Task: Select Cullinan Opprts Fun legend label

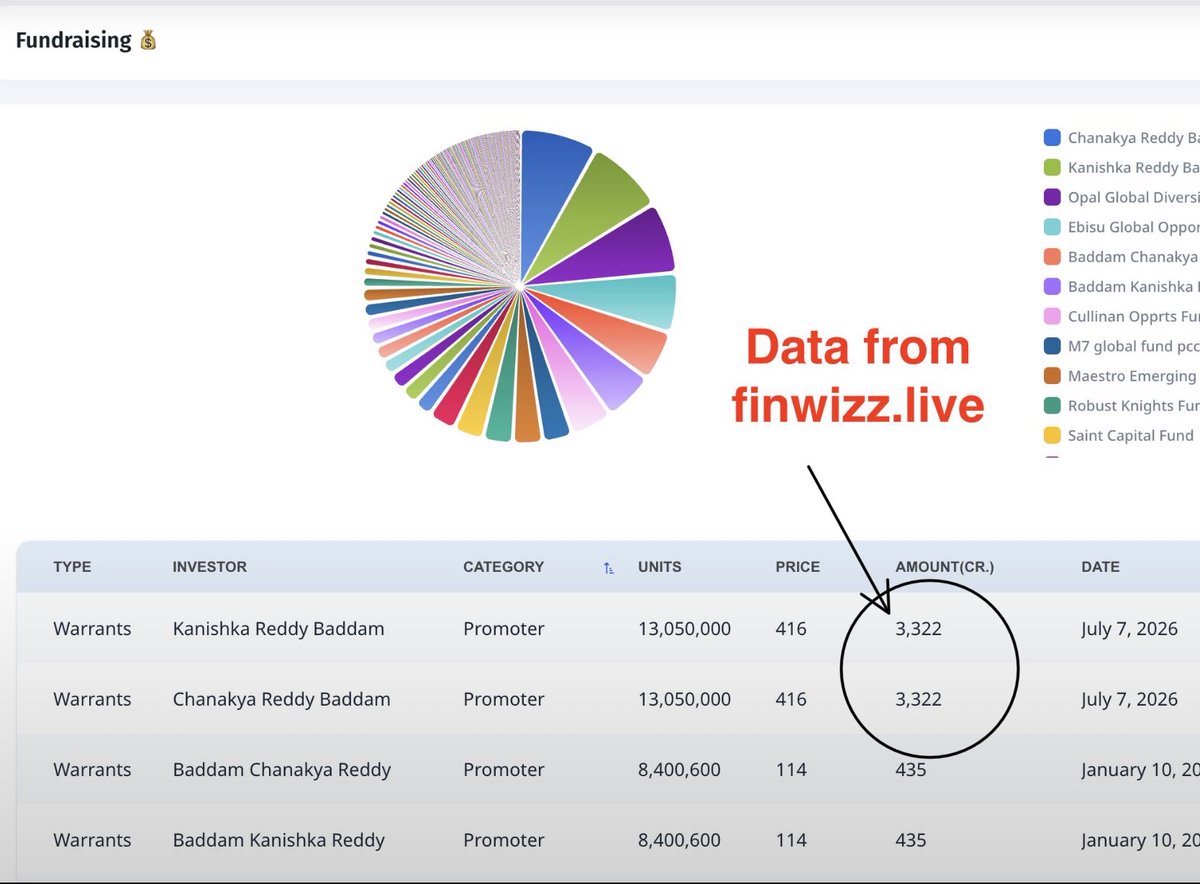Action: tap(1133, 316)
